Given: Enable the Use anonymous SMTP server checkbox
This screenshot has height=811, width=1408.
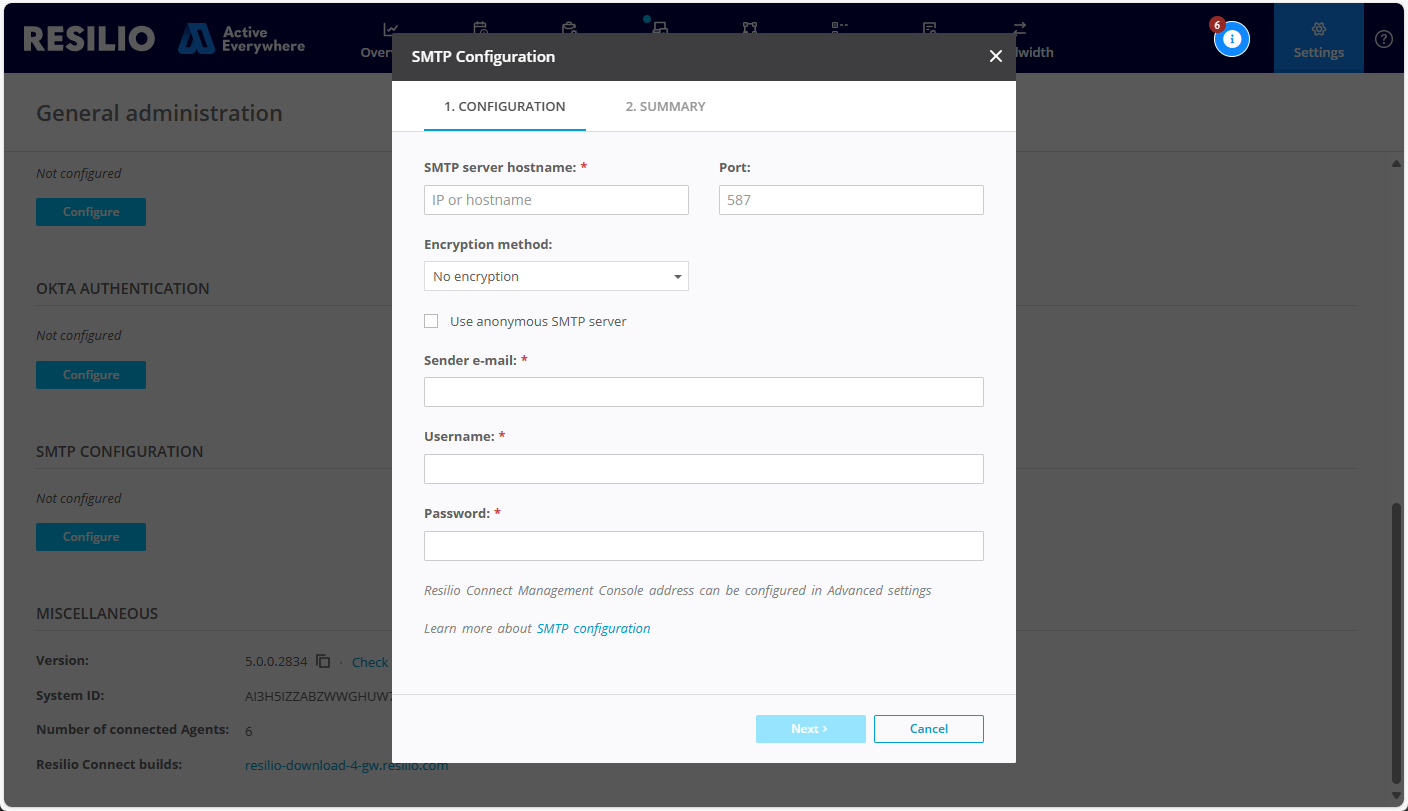Looking at the screenshot, I should (431, 321).
